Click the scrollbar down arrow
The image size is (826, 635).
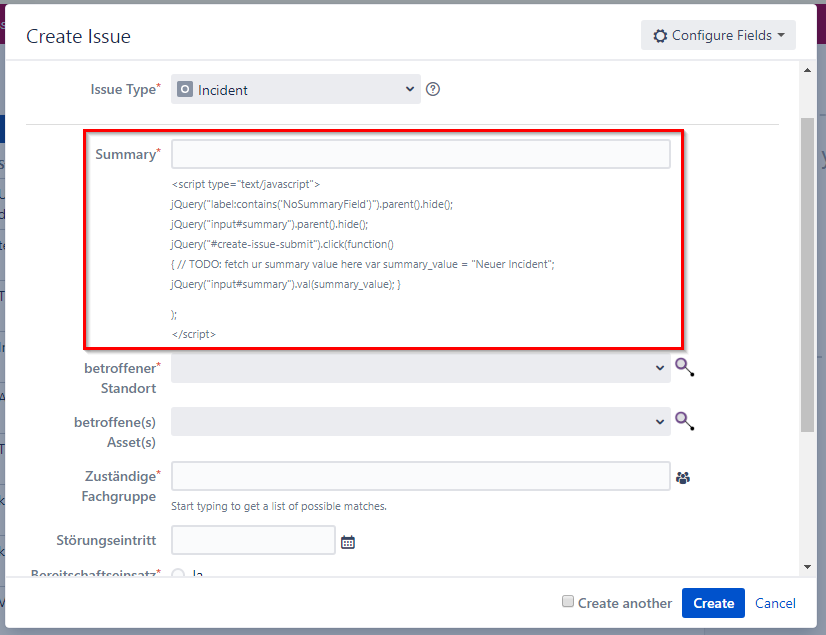pos(808,567)
